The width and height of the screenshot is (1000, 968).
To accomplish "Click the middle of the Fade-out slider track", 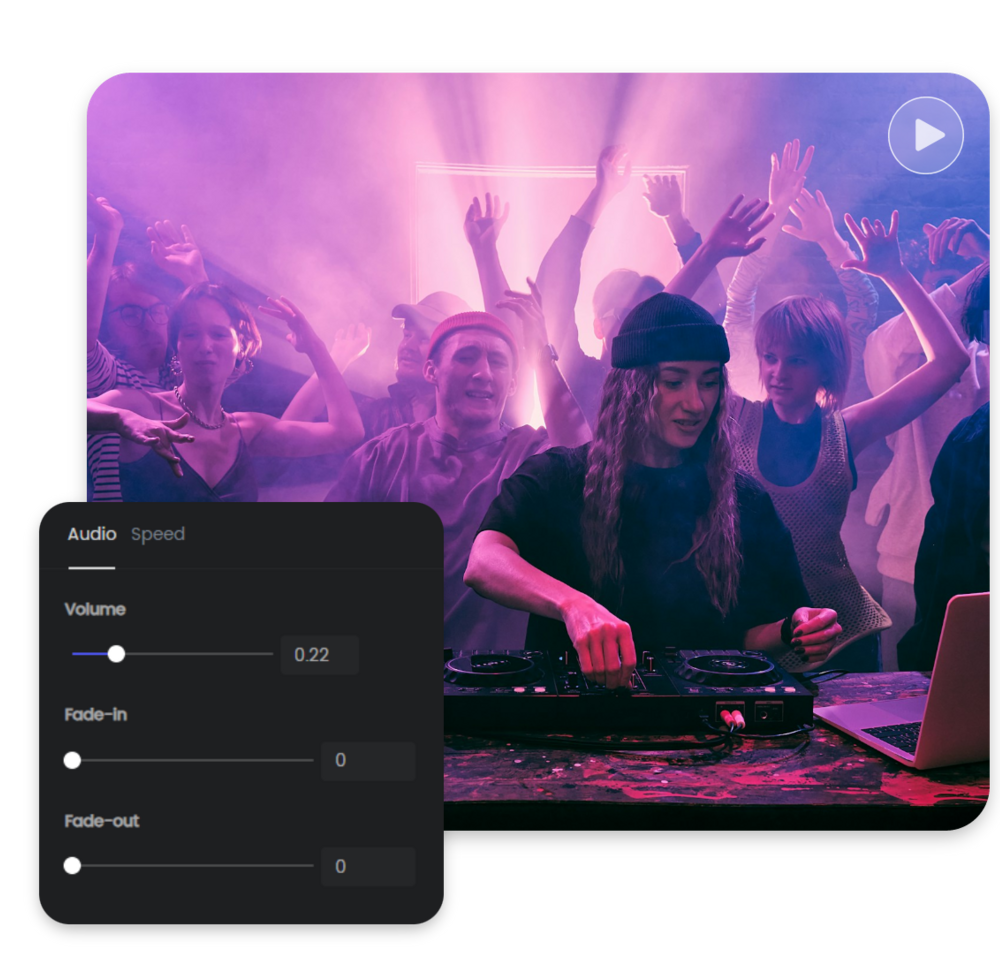I will [x=190, y=866].
